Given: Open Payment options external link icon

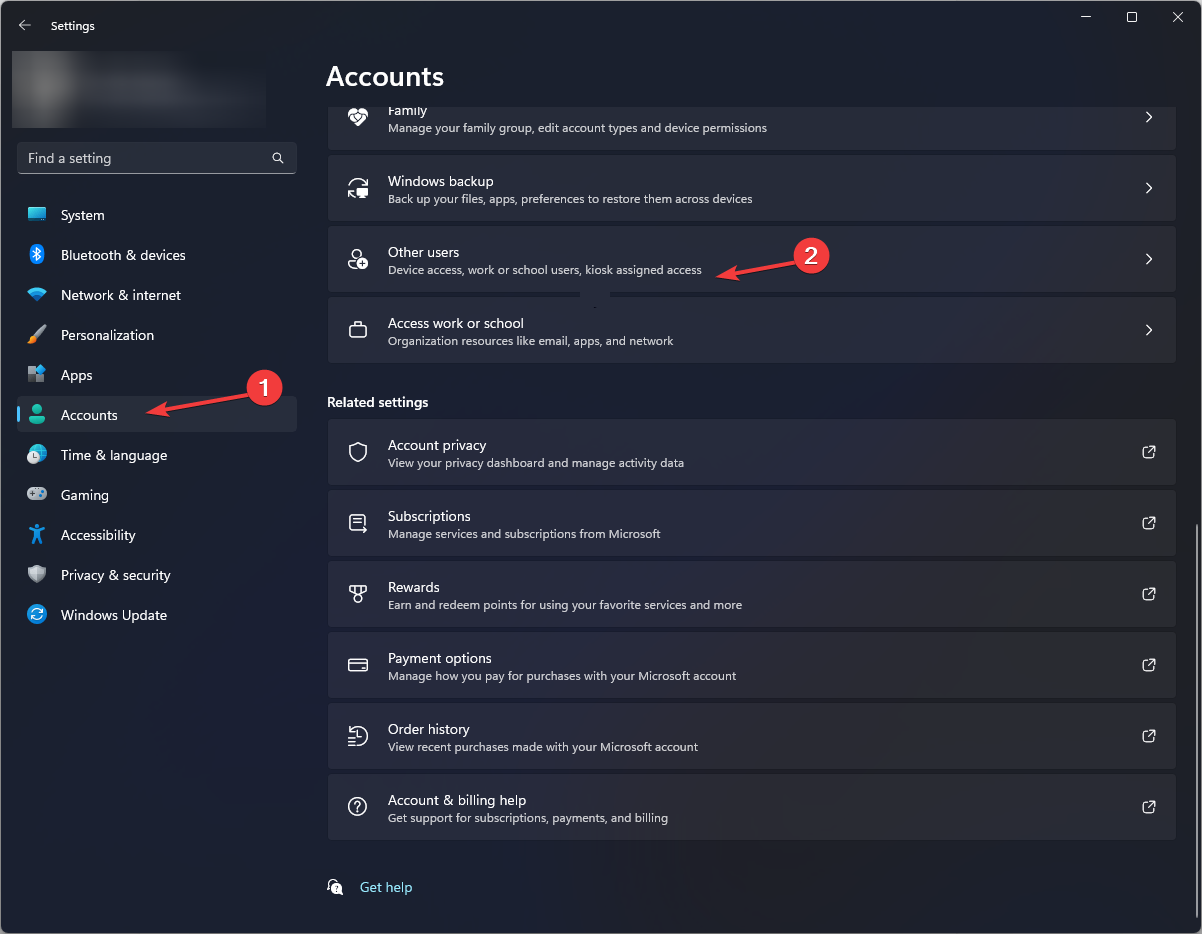Looking at the screenshot, I should pyautogui.click(x=1149, y=665).
